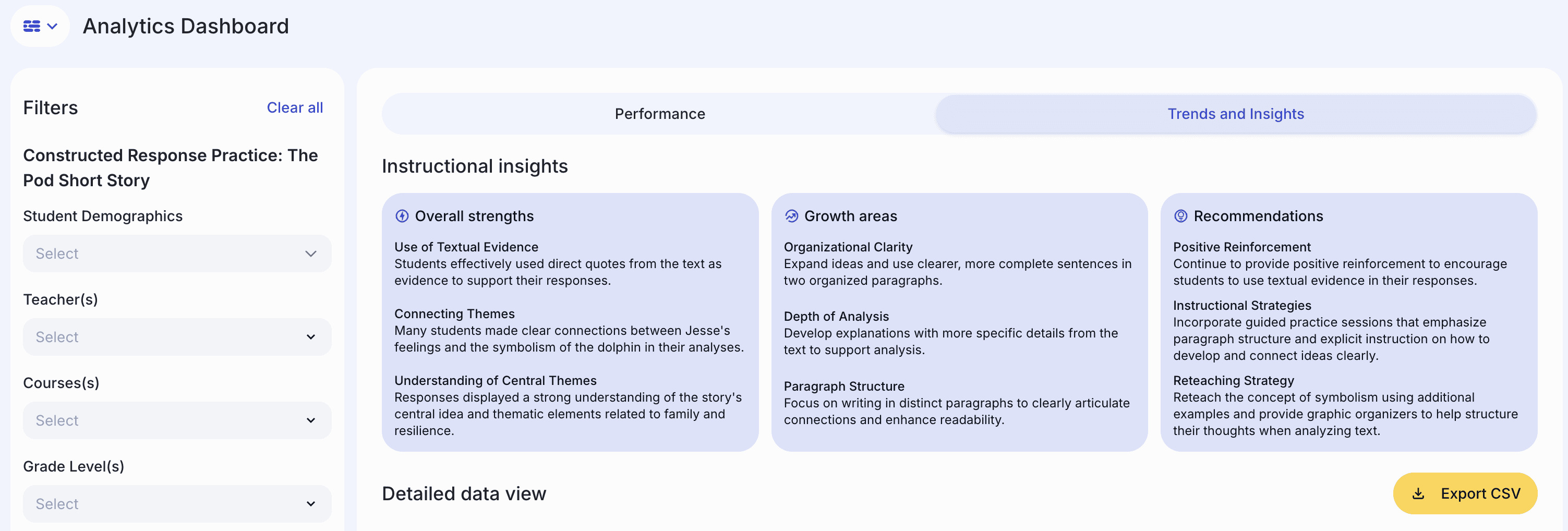Click the Growth areas trend icon
The height and width of the screenshot is (531, 1568).
click(791, 216)
